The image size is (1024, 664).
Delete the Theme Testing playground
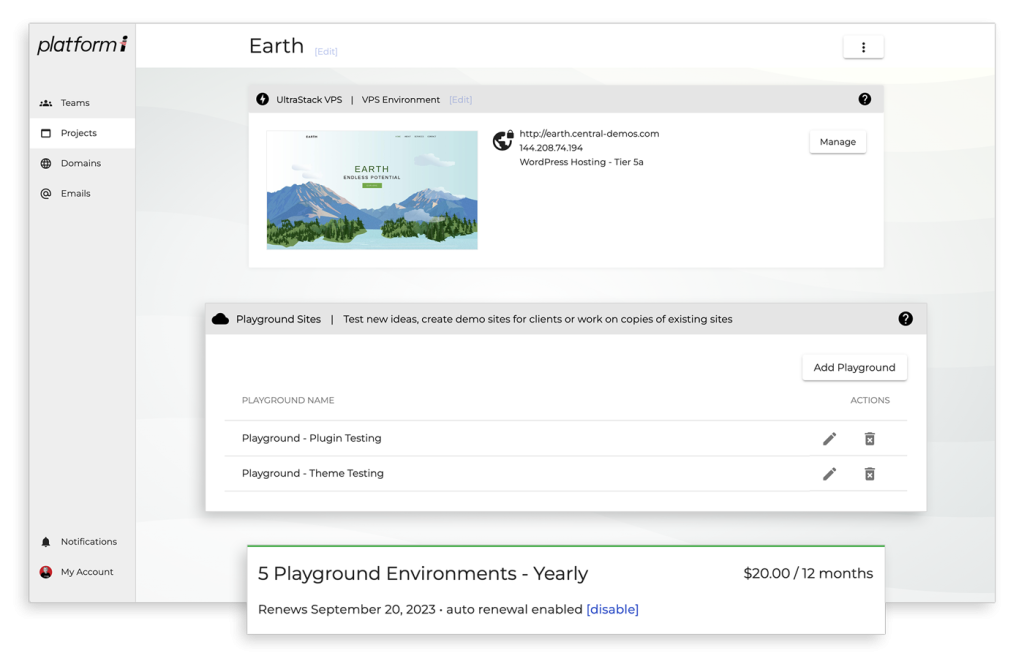pos(869,474)
